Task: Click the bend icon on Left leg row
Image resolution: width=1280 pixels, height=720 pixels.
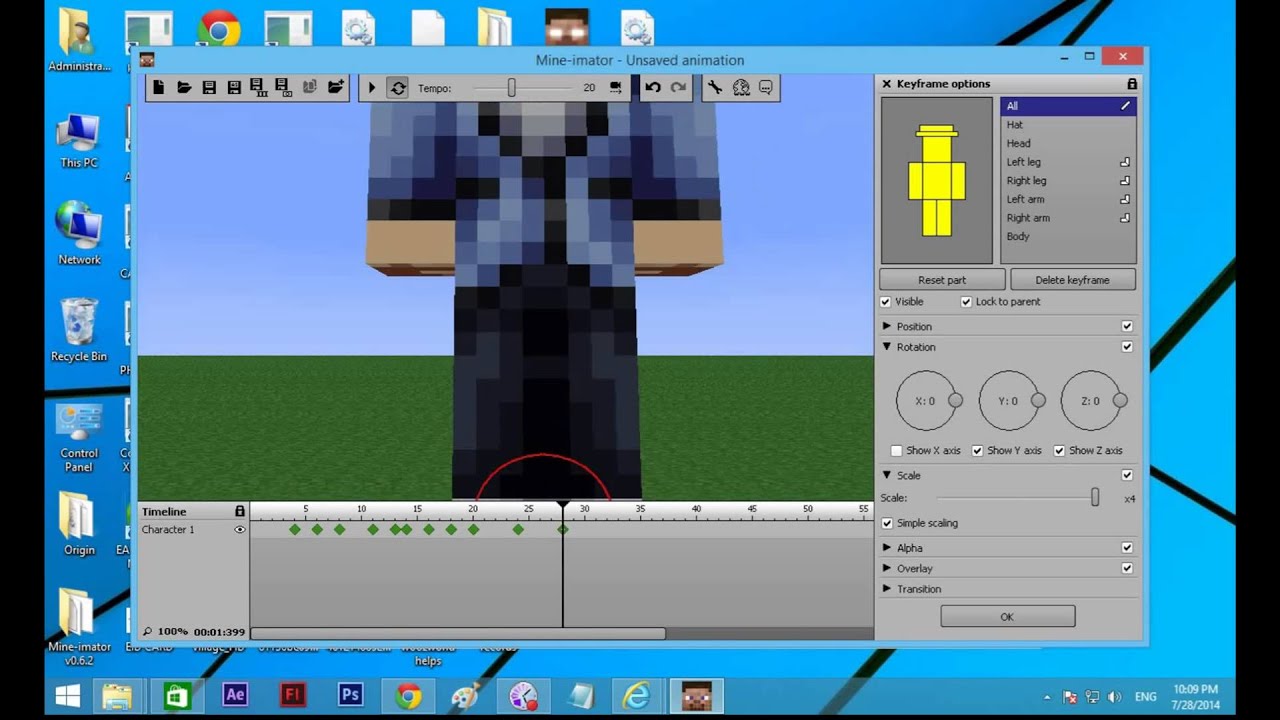Action: (x=1125, y=162)
